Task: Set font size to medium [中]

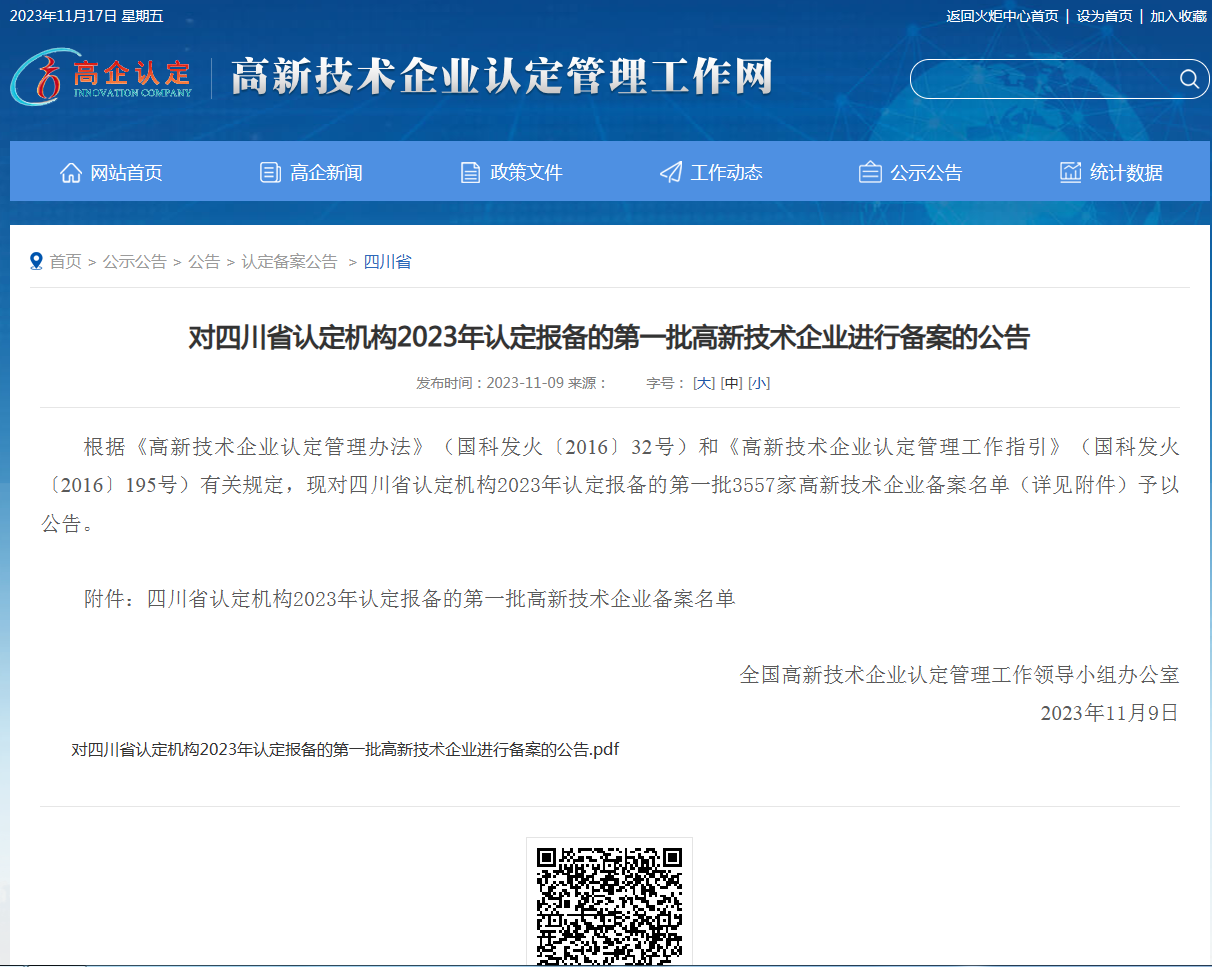Action: (731, 383)
